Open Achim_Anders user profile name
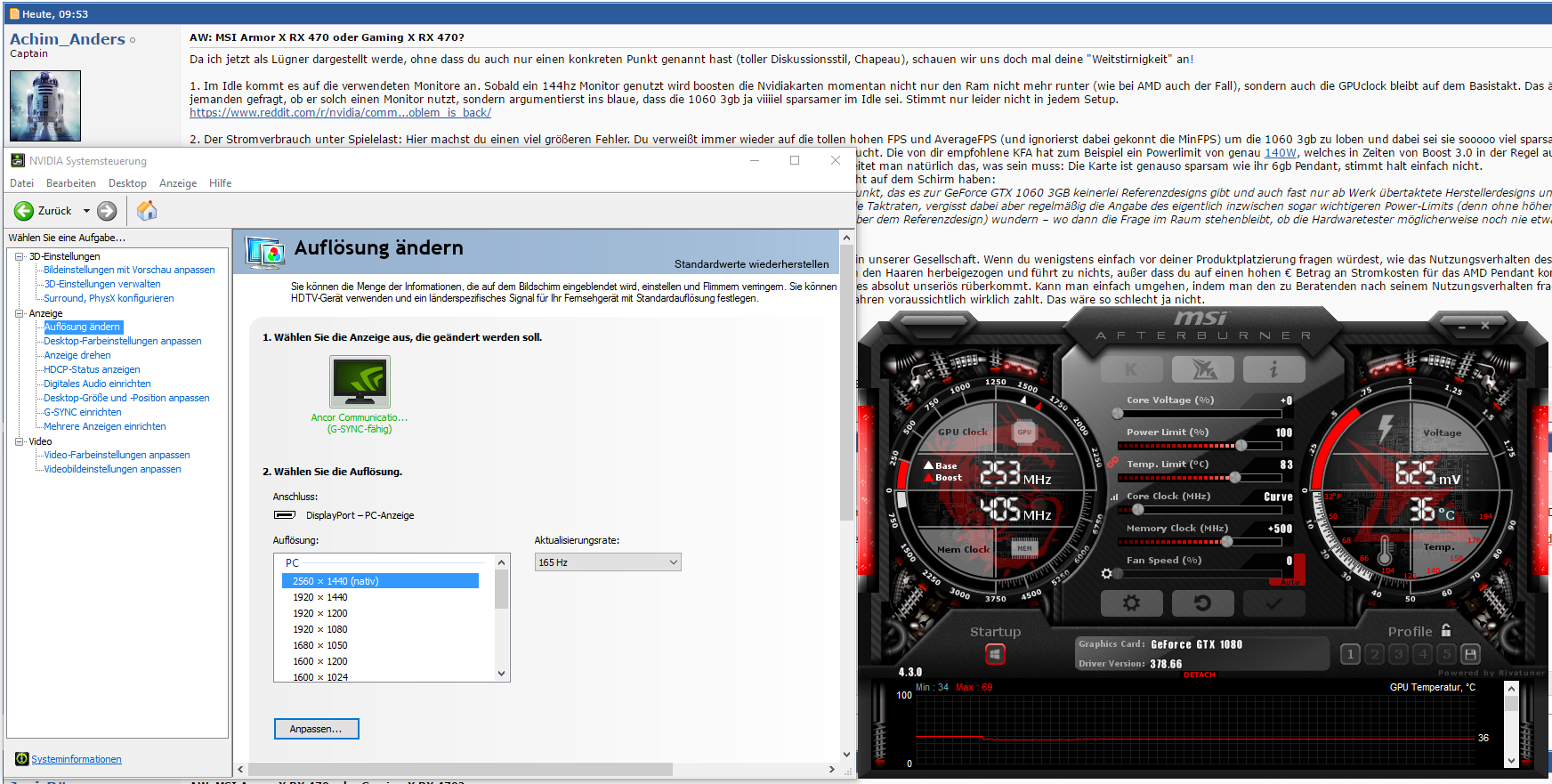Image resolution: width=1552 pixels, height=784 pixels. coord(68,39)
